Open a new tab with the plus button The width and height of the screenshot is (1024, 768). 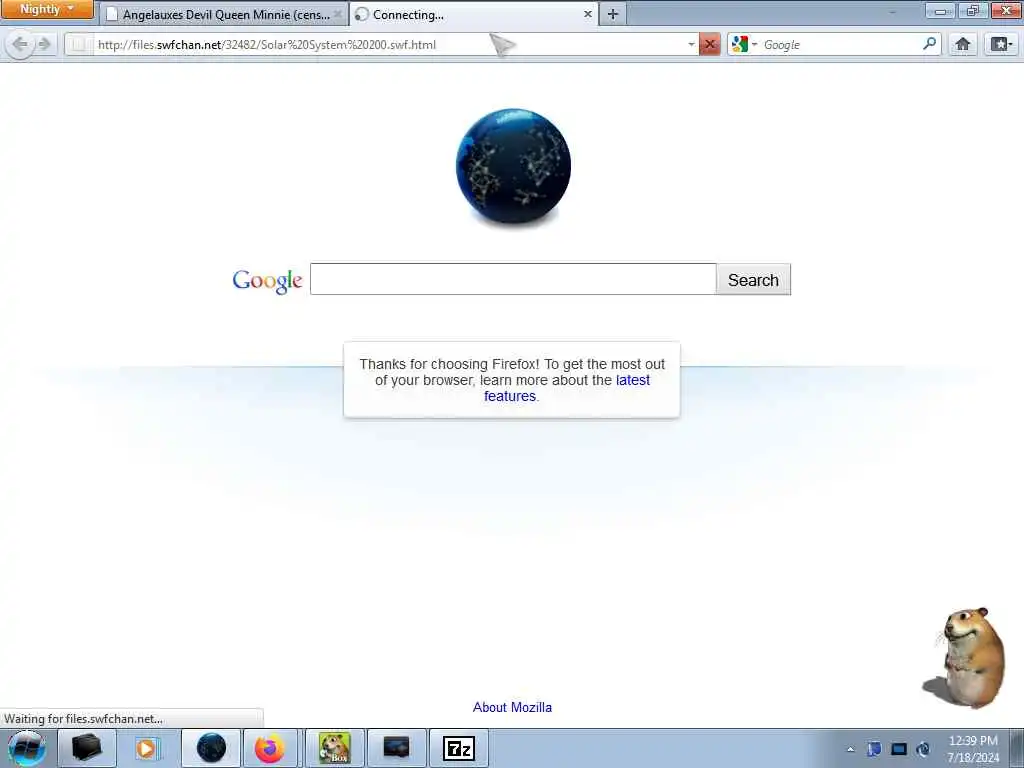coord(613,14)
